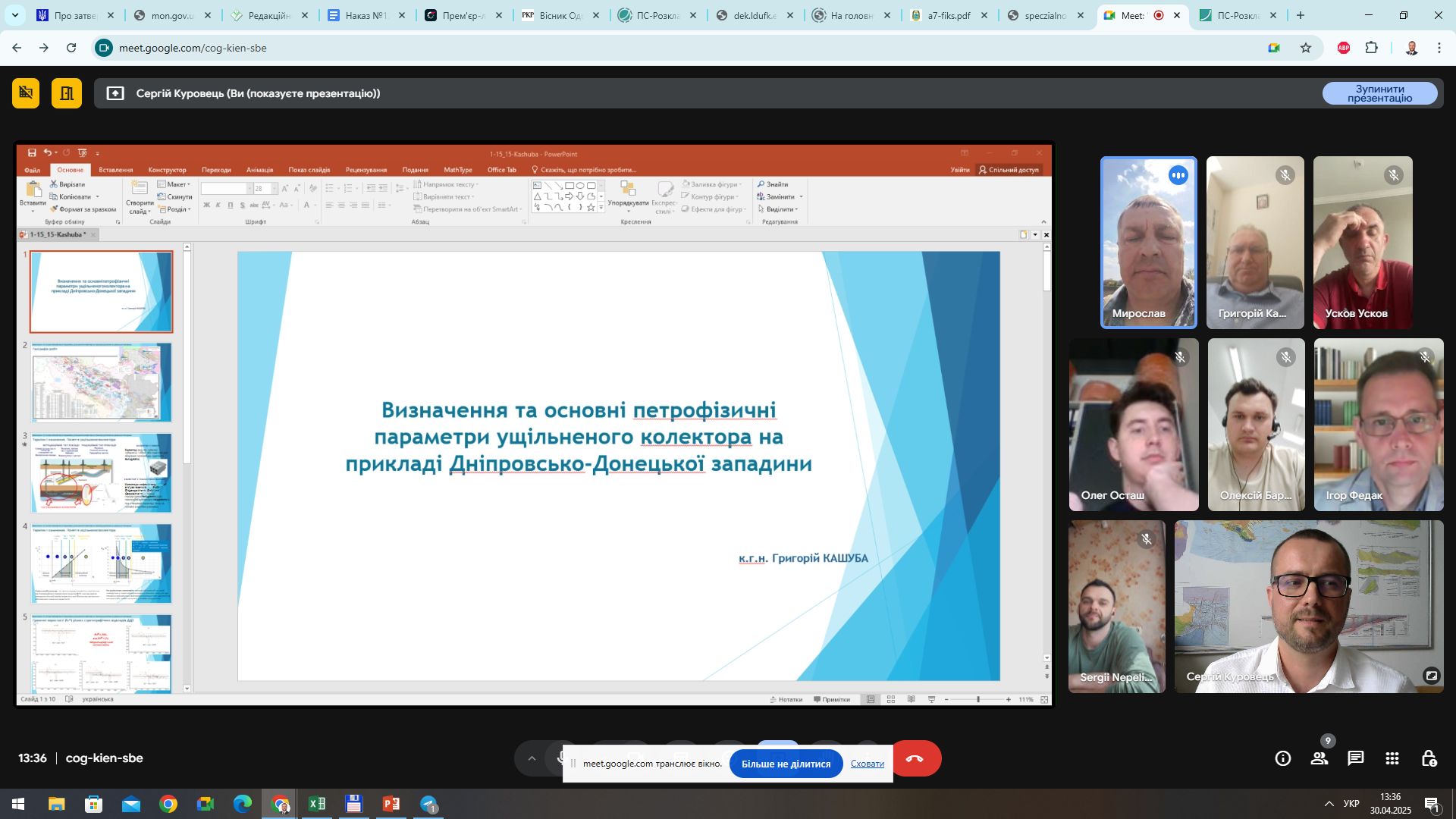
Task: Save the presentation with floppy icon
Action: pos(32,153)
